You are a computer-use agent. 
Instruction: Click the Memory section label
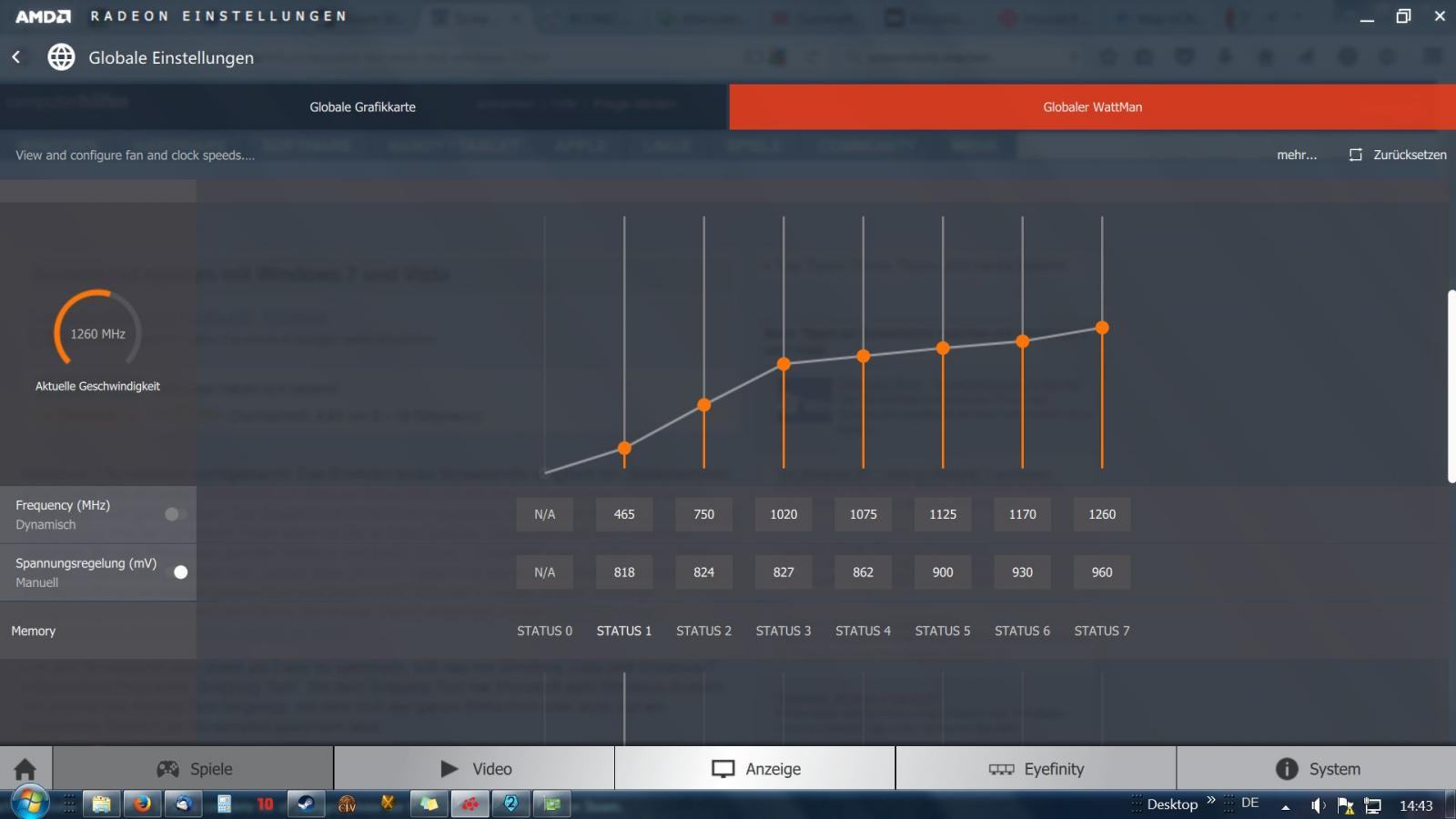click(x=34, y=631)
